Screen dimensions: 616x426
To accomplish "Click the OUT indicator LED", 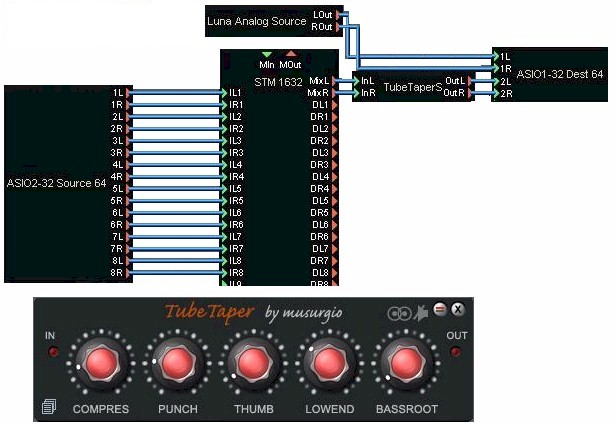I will click(455, 352).
